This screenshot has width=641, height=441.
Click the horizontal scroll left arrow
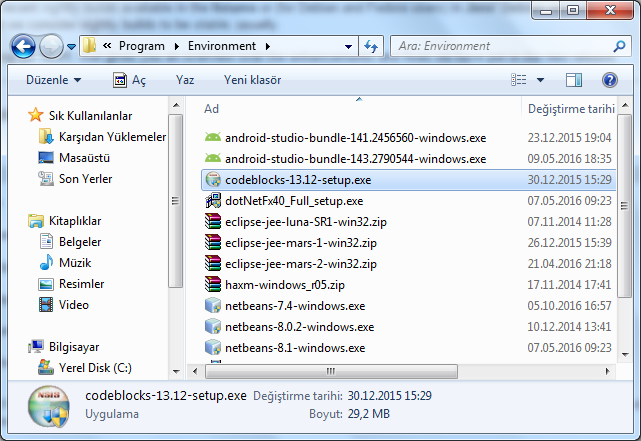click(x=195, y=371)
